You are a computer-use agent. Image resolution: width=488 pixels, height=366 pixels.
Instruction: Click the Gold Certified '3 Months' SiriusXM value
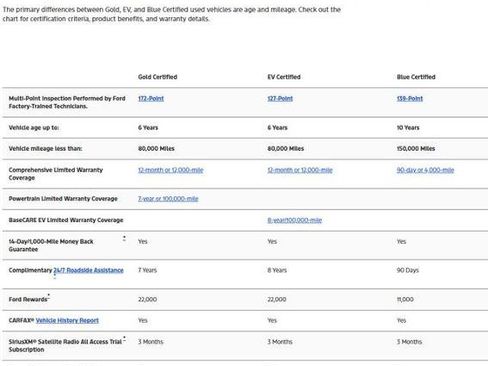[x=151, y=342]
